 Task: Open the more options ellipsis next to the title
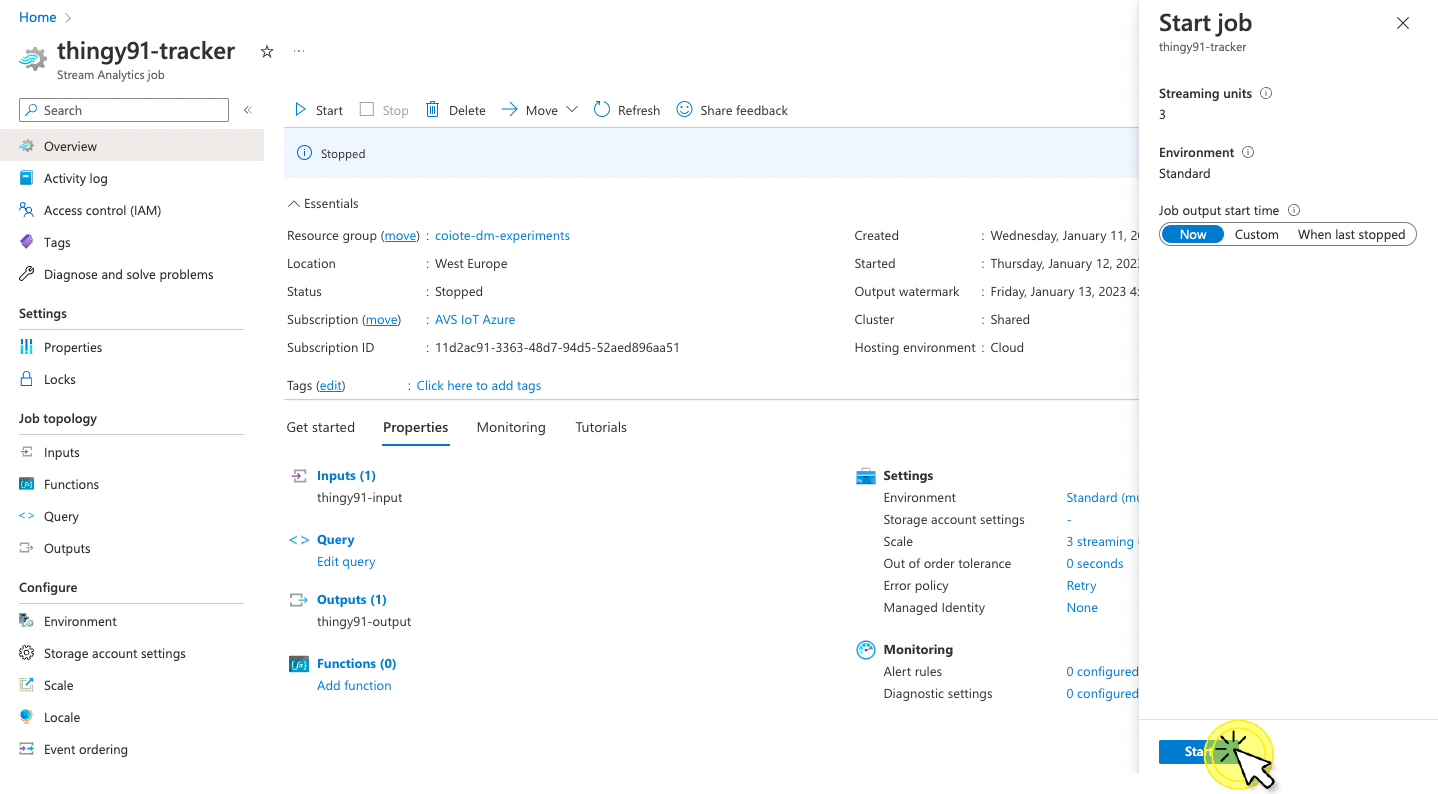click(298, 51)
